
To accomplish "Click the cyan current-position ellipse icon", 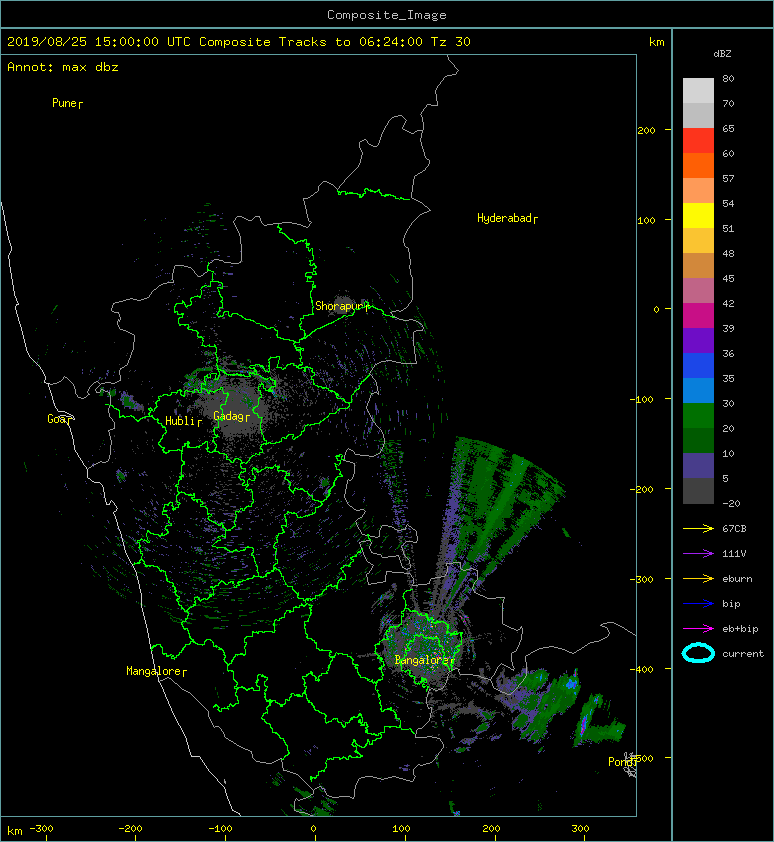I will (698, 653).
